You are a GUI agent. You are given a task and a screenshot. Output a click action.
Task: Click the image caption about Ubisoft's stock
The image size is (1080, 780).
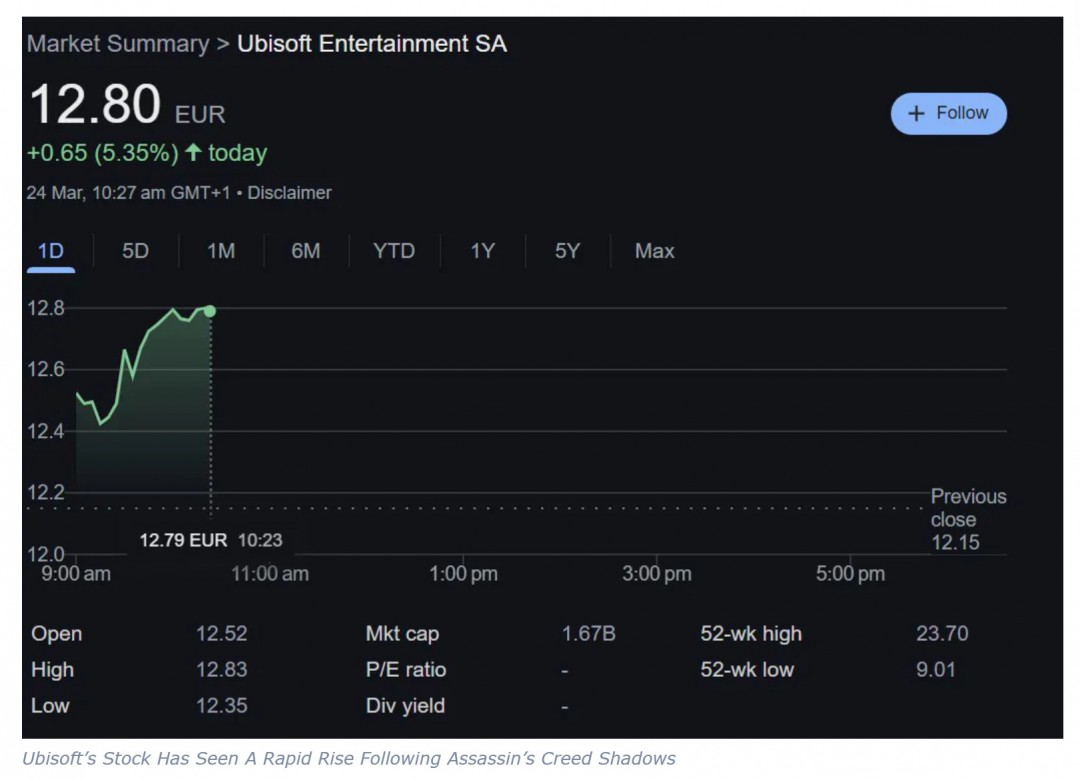[349, 759]
